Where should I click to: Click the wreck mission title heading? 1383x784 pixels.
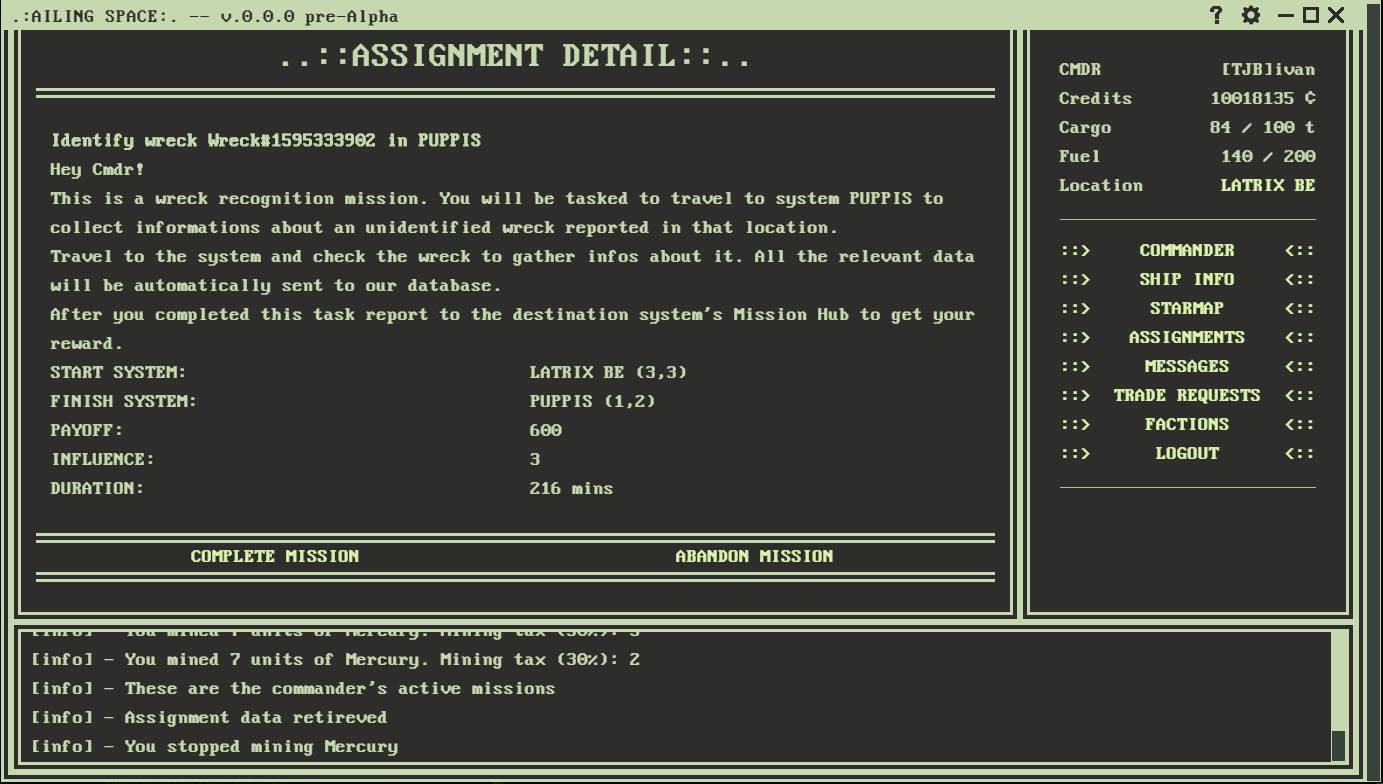[x=266, y=140]
